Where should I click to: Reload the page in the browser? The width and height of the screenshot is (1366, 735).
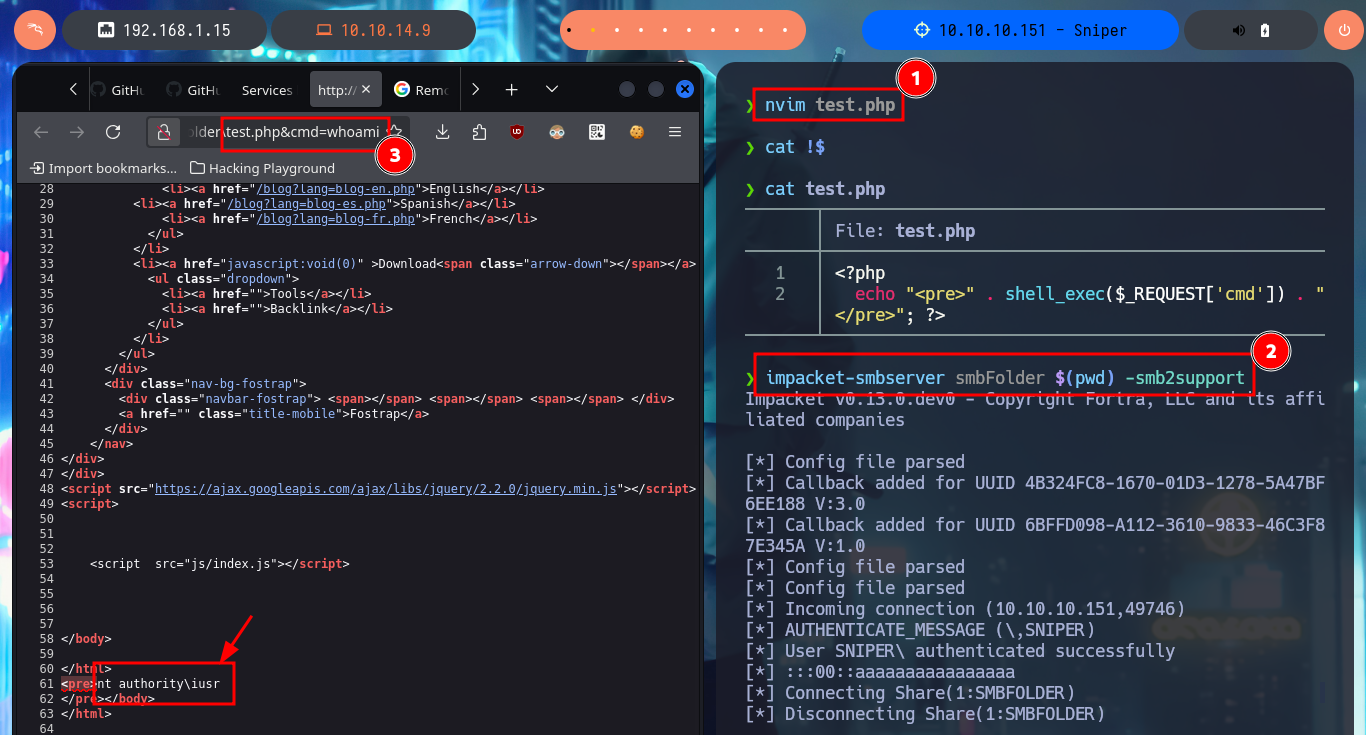113,132
